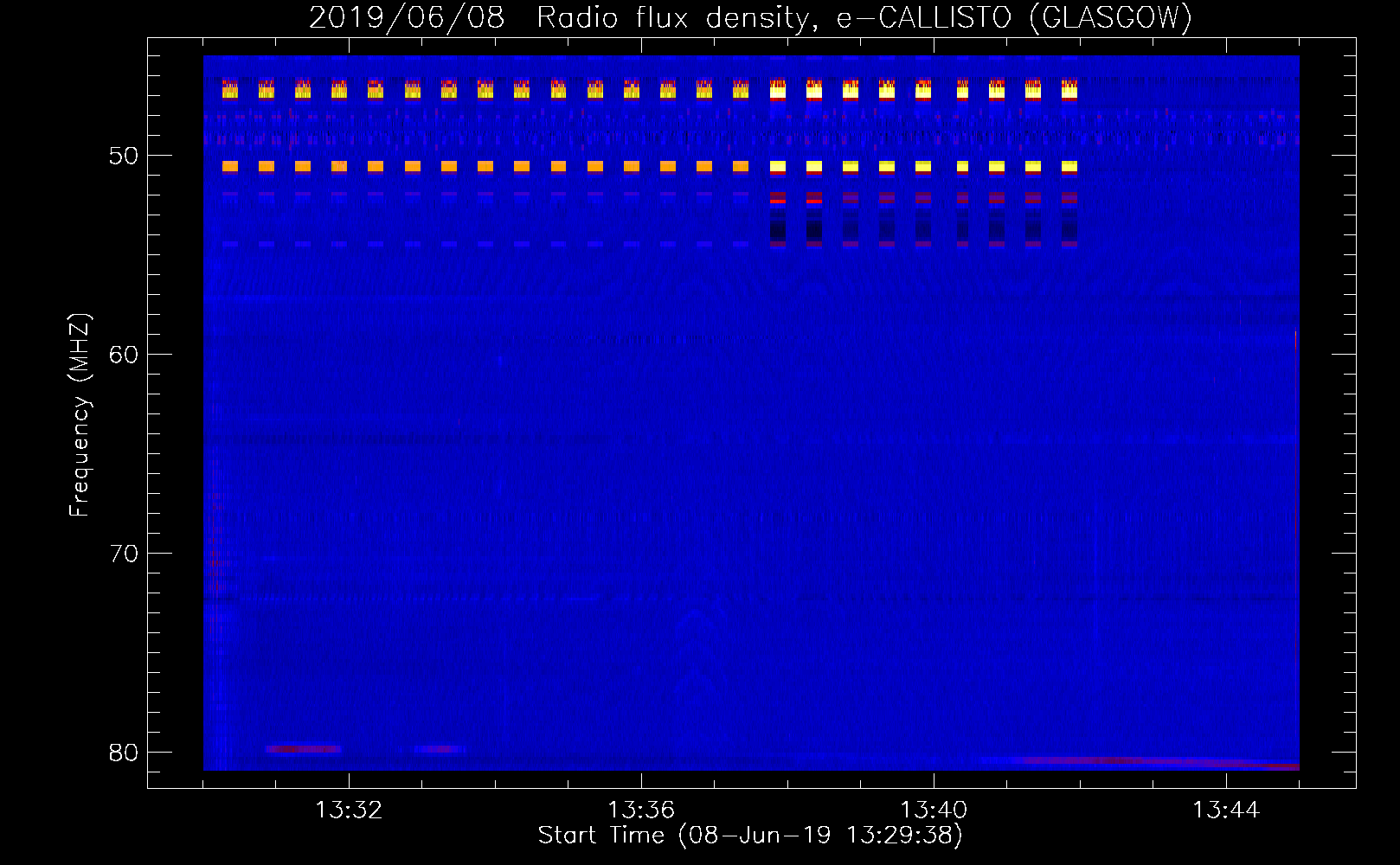This screenshot has width=1400, height=865.
Task: Click the 13:44 time tick label
Action: point(1226,811)
